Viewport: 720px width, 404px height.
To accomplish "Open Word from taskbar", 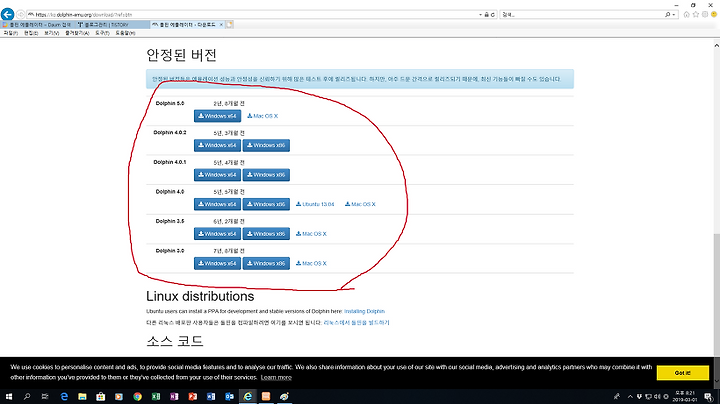I will pos(211,396).
